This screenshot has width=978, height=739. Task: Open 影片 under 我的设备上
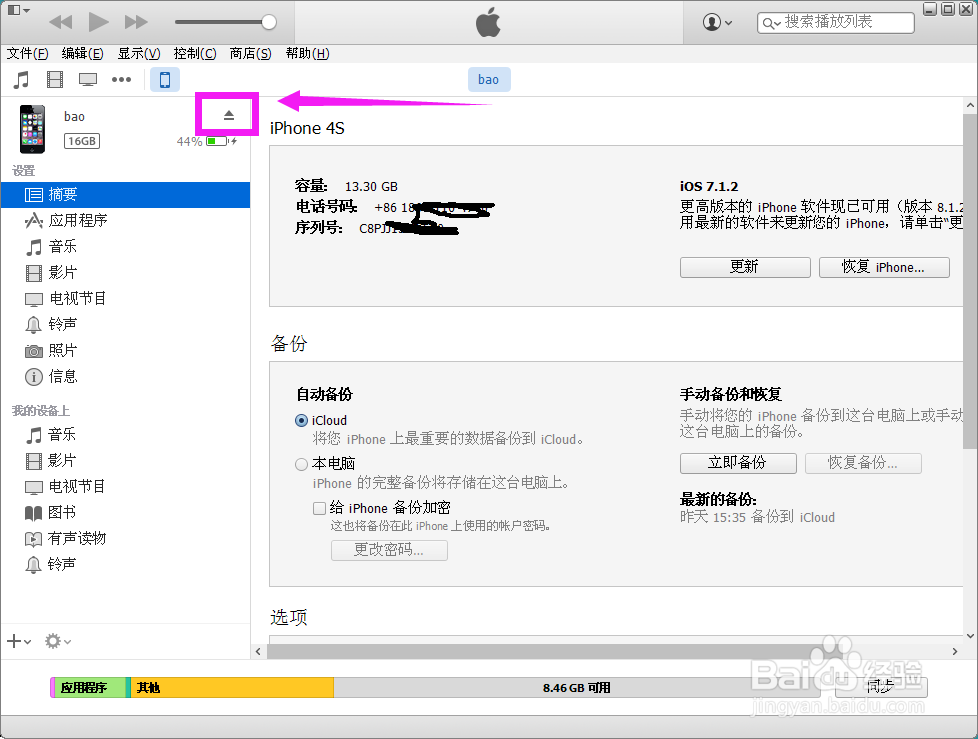125,461
